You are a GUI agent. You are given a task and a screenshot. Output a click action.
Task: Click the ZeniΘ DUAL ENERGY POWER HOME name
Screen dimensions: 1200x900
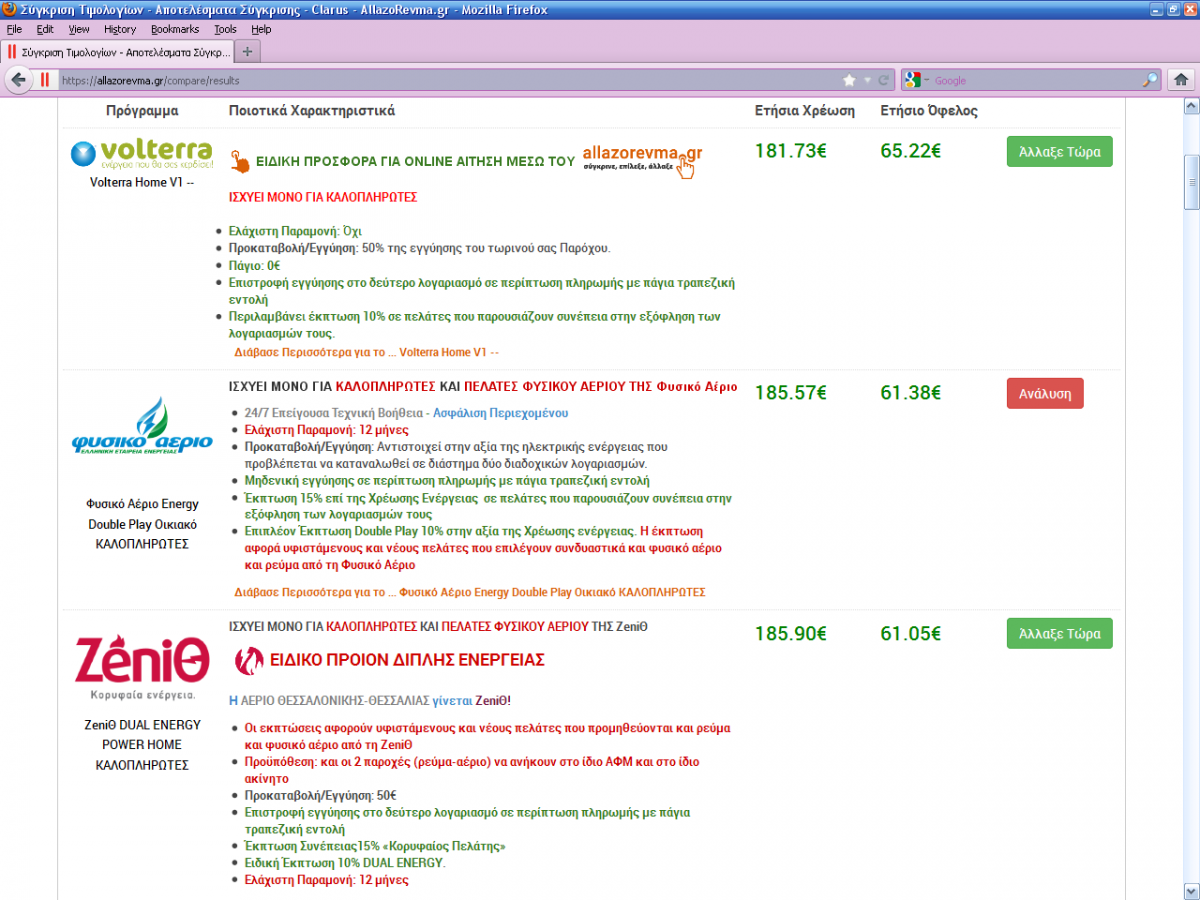click(x=142, y=745)
